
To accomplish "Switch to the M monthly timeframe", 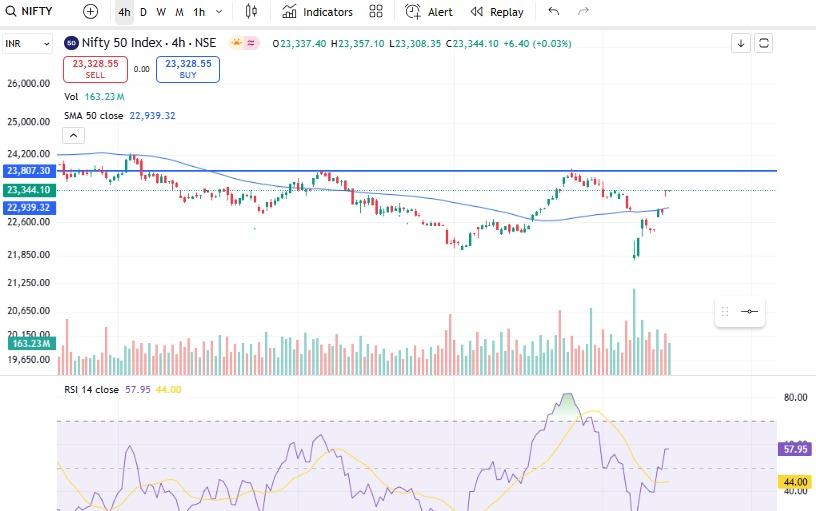I will 180,12.
